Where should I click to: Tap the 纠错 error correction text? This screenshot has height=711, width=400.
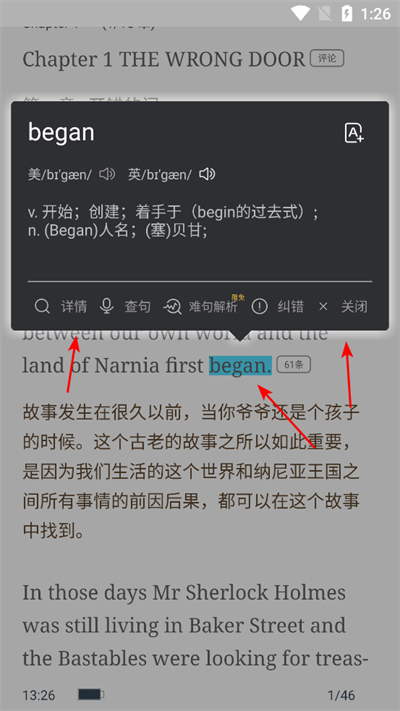tap(291, 307)
